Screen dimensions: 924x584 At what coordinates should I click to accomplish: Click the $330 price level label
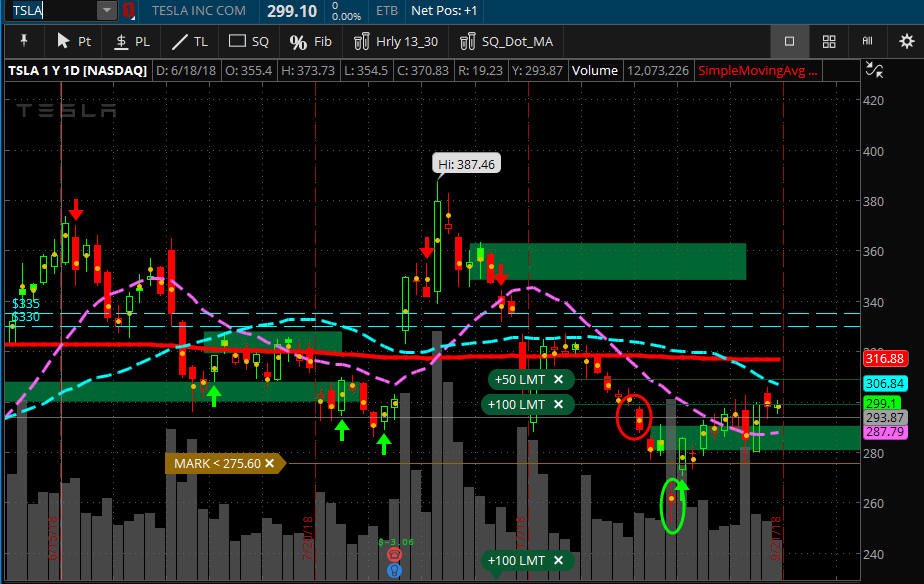26,317
